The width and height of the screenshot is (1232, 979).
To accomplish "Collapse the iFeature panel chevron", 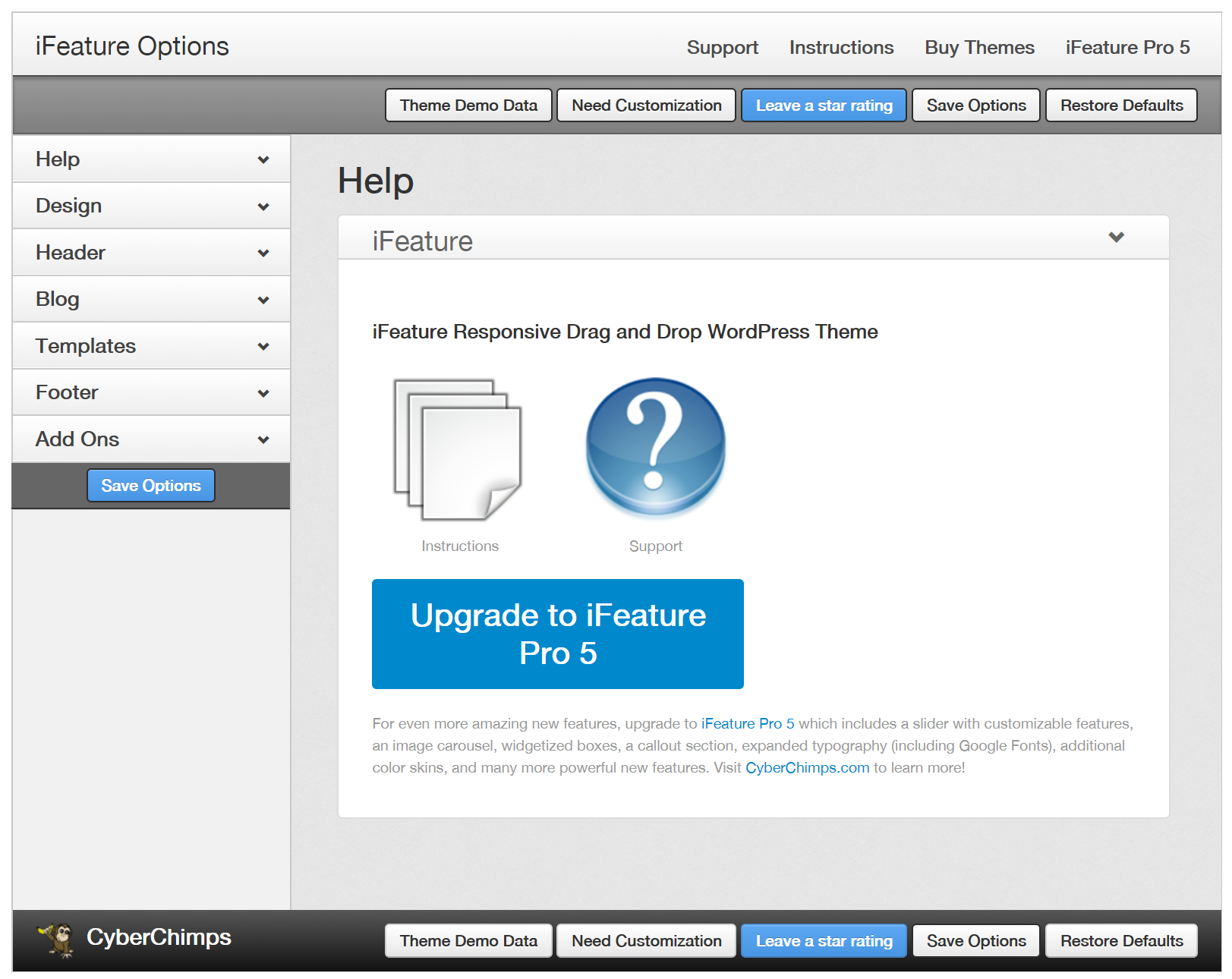I will coord(1116,237).
